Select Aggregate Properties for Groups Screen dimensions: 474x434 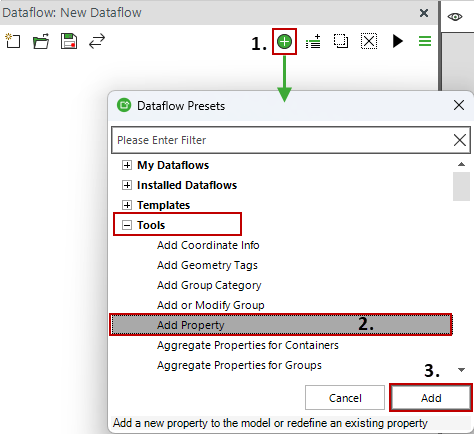pos(239,365)
